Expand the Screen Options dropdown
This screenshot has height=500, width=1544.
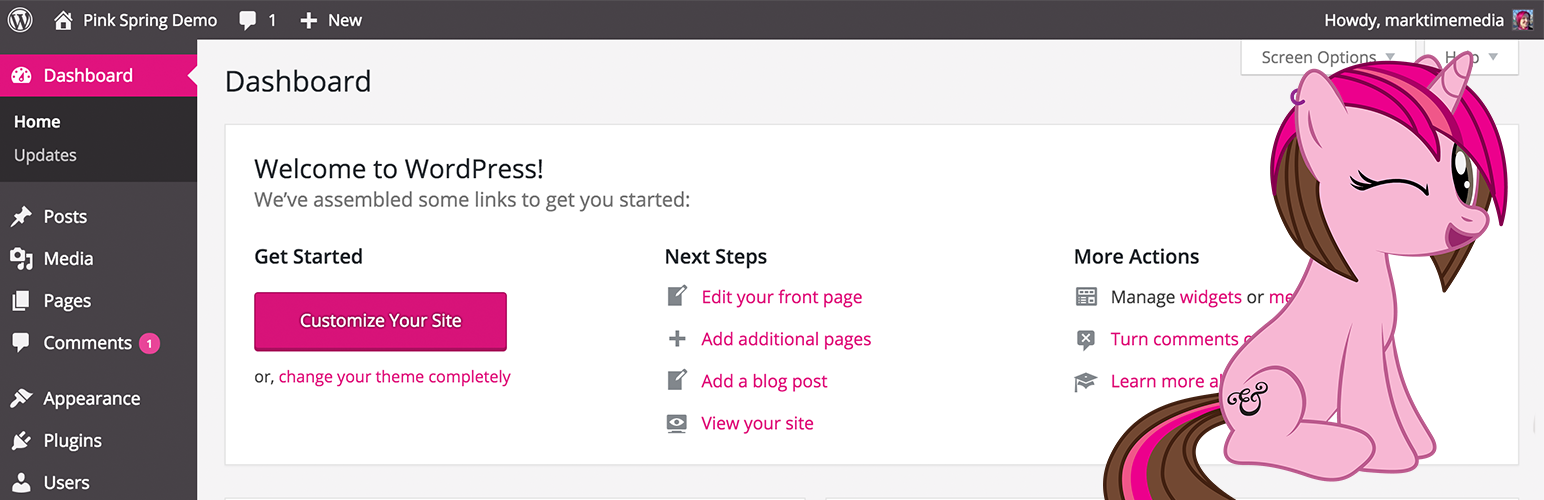1327,57
